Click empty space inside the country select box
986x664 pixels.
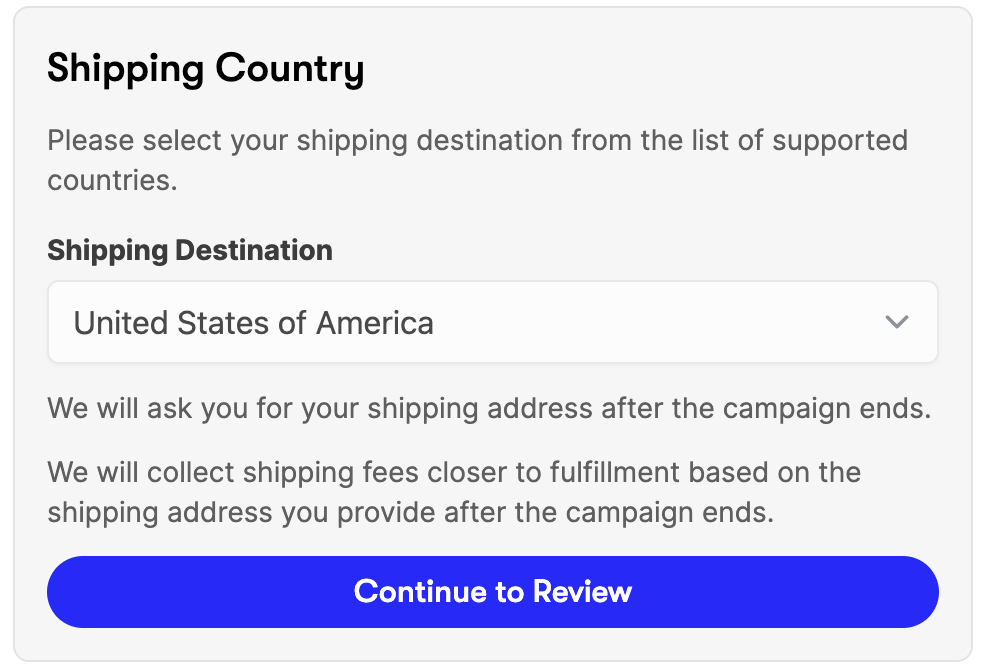[x=650, y=322]
